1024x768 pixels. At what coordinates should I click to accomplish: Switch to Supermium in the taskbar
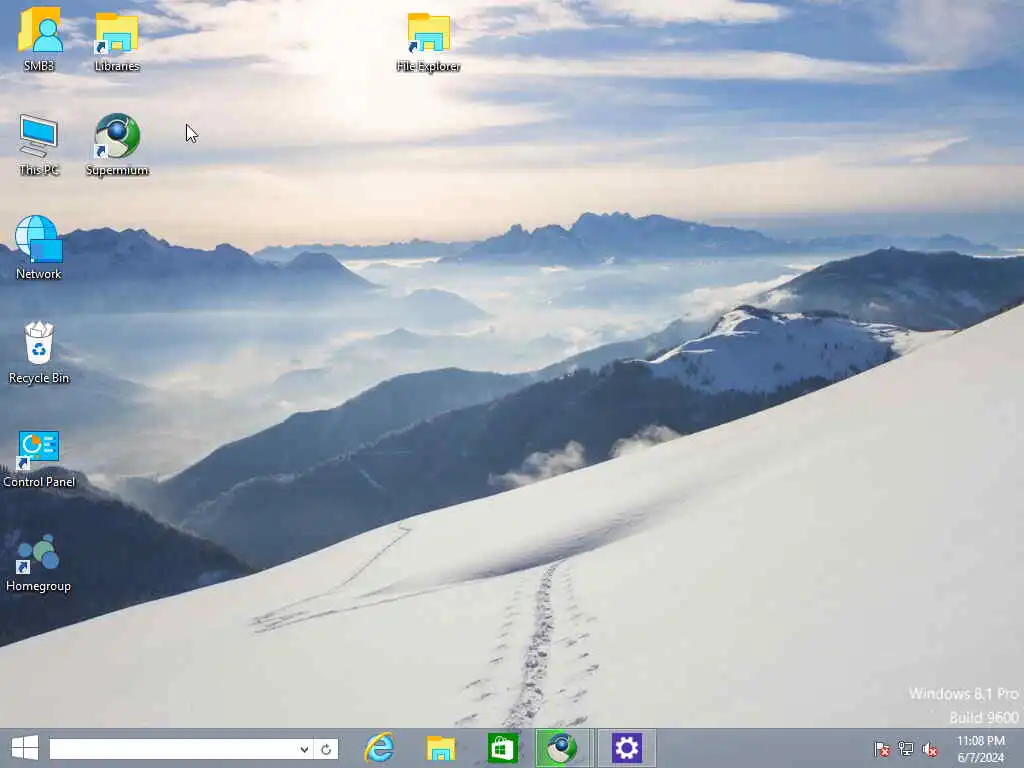(562, 748)
